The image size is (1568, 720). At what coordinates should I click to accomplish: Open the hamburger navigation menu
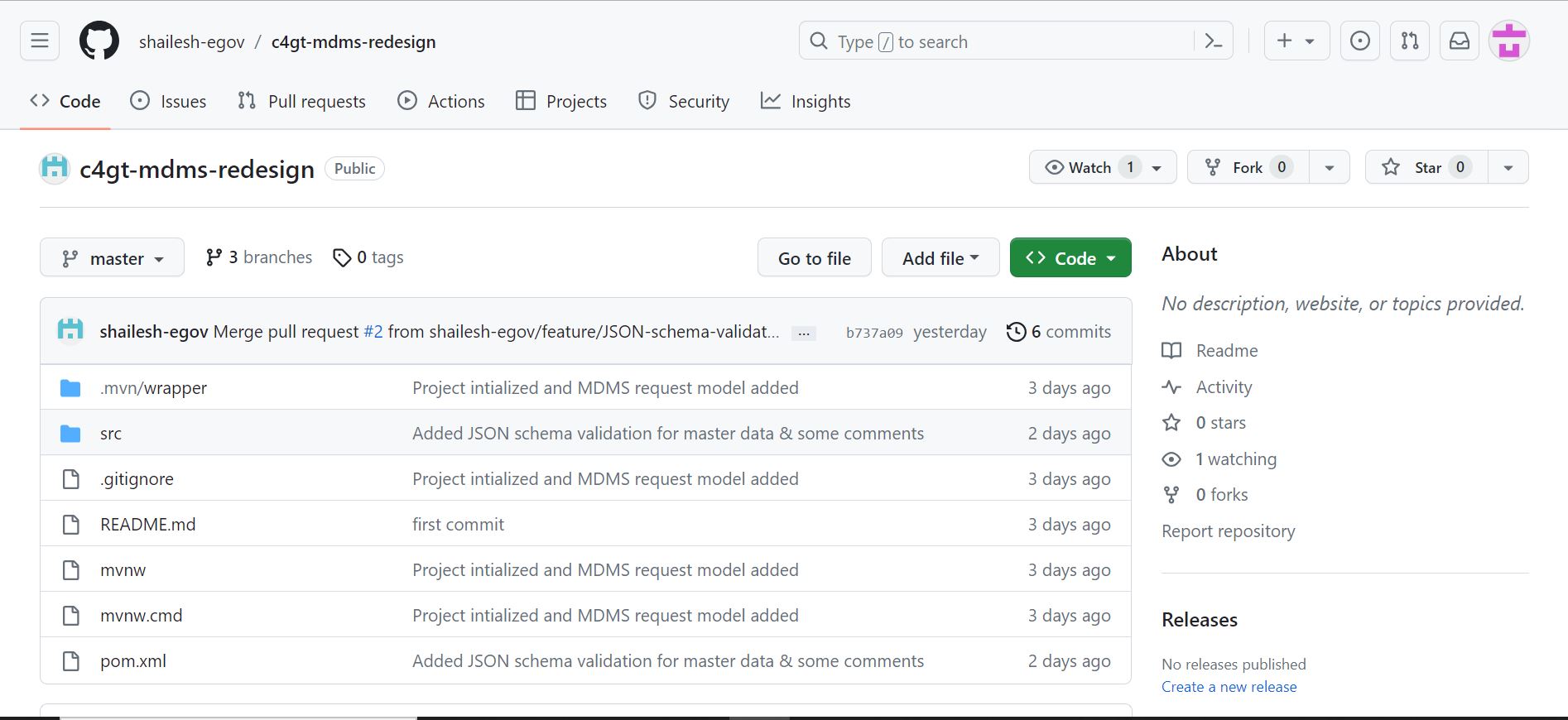(40, 41)
